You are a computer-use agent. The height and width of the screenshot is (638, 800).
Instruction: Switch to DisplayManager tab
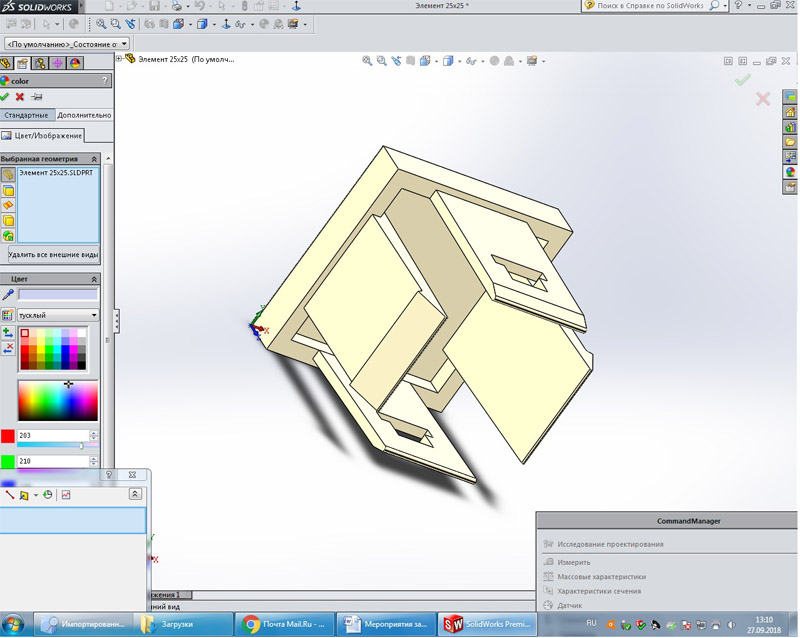75,63
